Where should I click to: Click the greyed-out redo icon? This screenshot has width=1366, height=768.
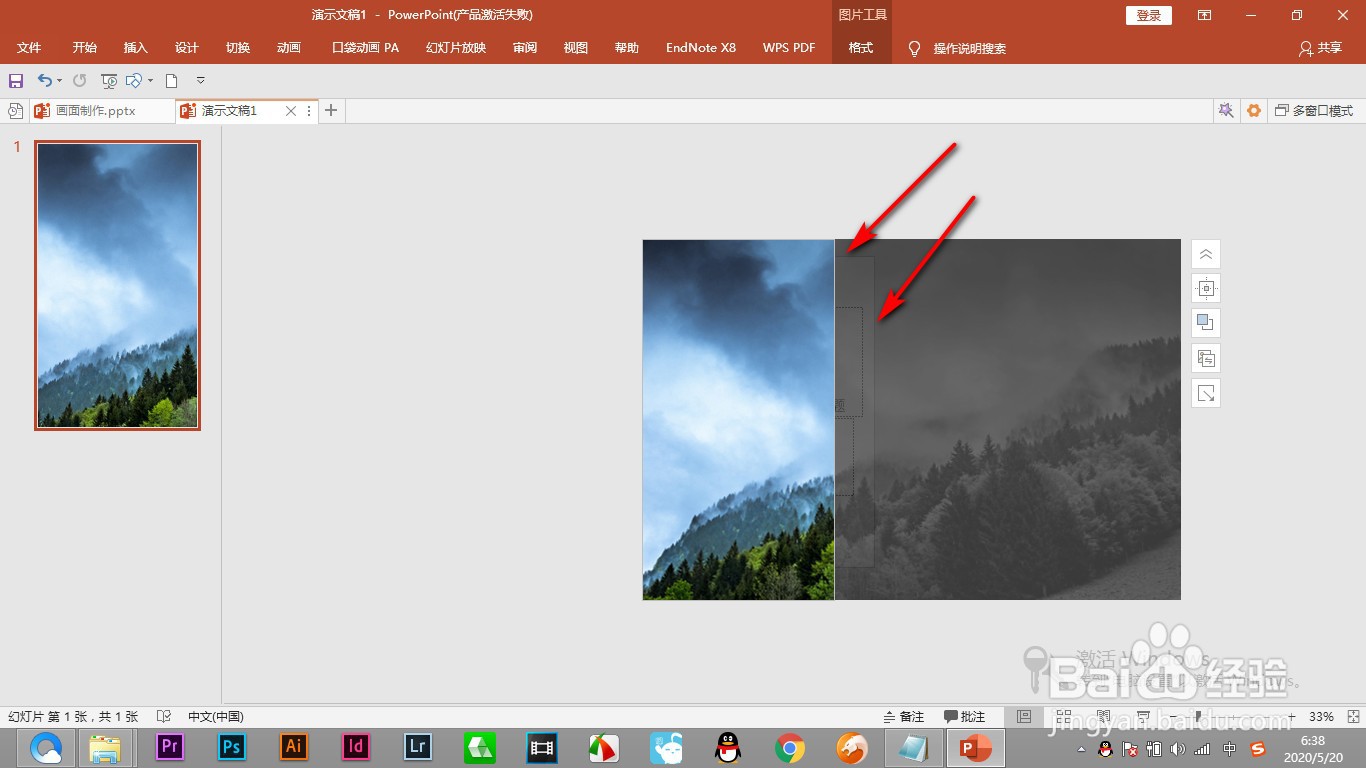tap(80, 81)
